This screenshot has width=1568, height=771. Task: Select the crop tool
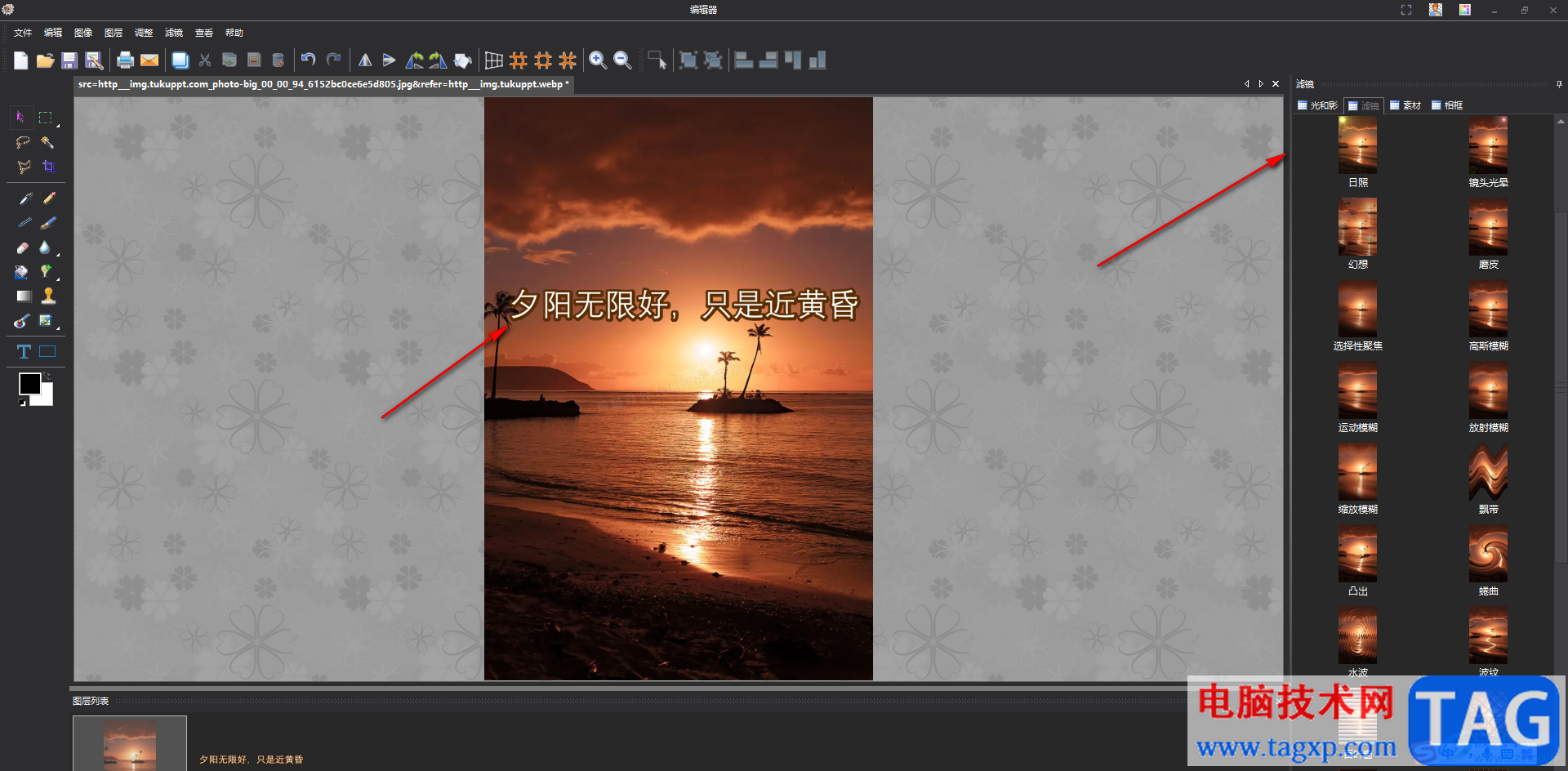click(48, 167)
